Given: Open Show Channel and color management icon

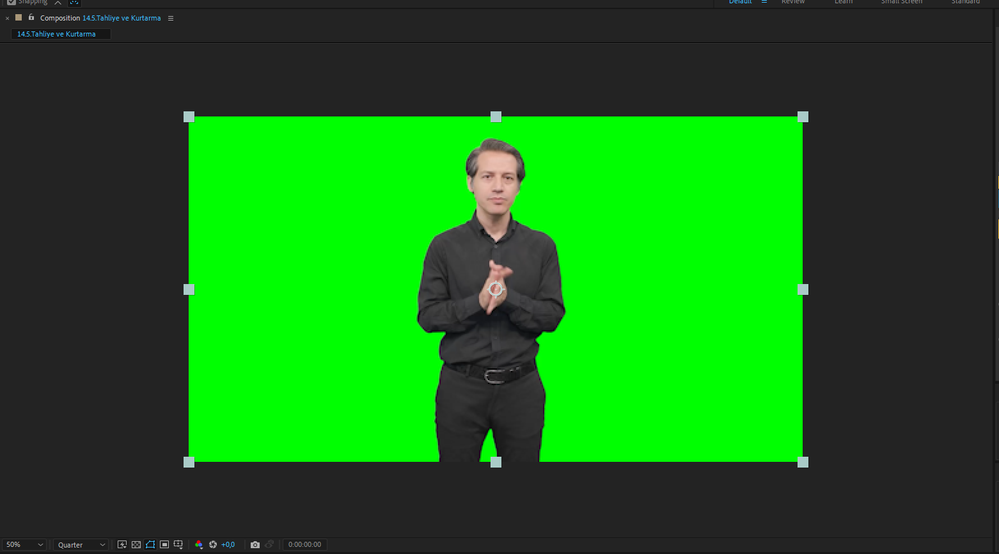Looking at the screenshot, I should [x=199, y=544].
